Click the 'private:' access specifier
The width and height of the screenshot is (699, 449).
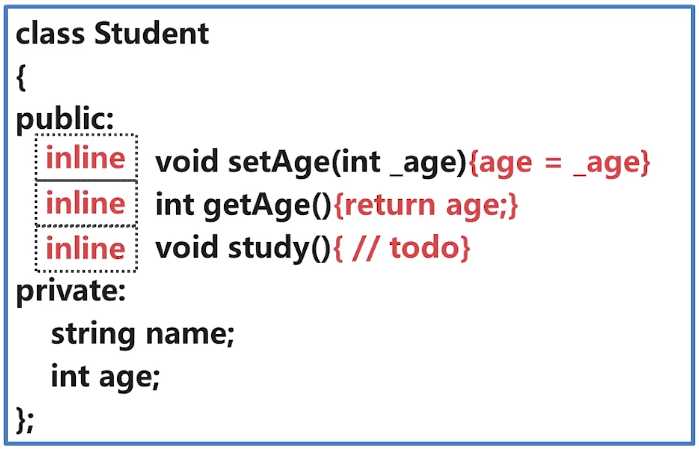71,291
